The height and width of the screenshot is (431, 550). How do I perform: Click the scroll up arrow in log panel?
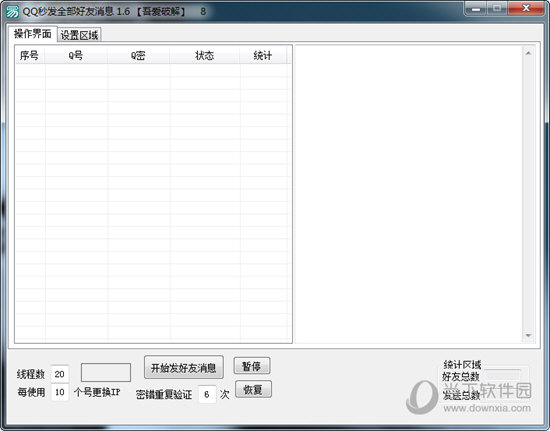(528, 53)
